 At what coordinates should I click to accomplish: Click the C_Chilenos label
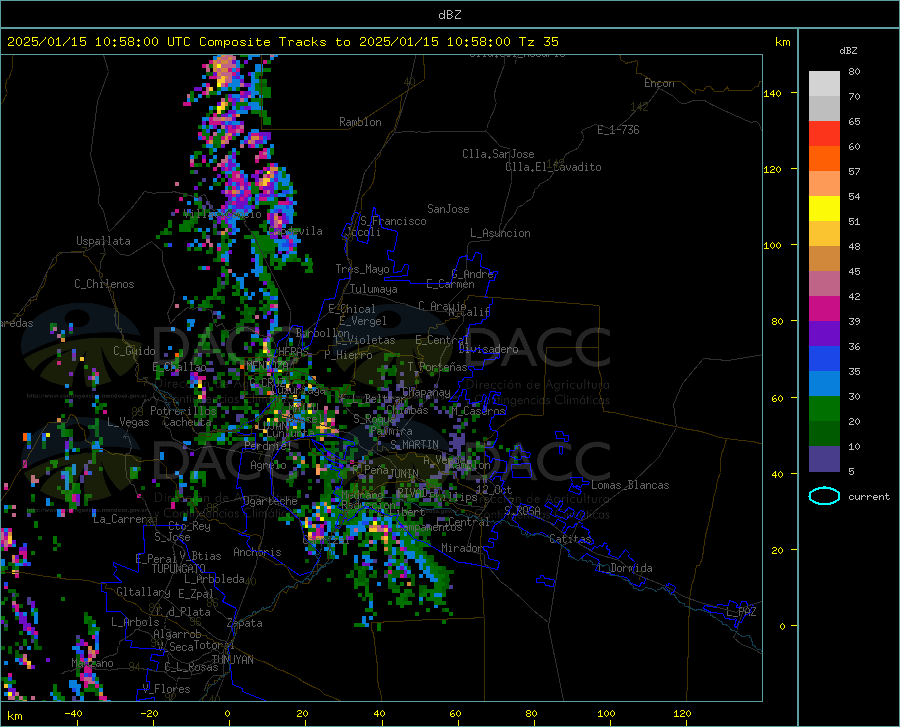[104, 284]
